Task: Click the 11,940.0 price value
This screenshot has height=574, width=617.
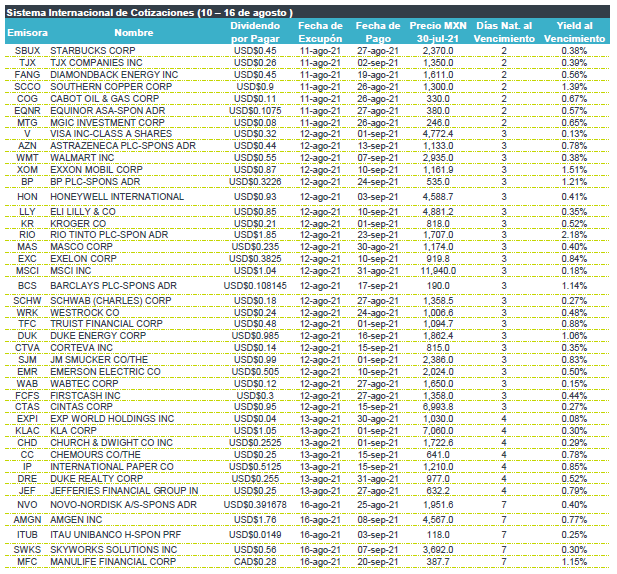Action: [438, 271]
